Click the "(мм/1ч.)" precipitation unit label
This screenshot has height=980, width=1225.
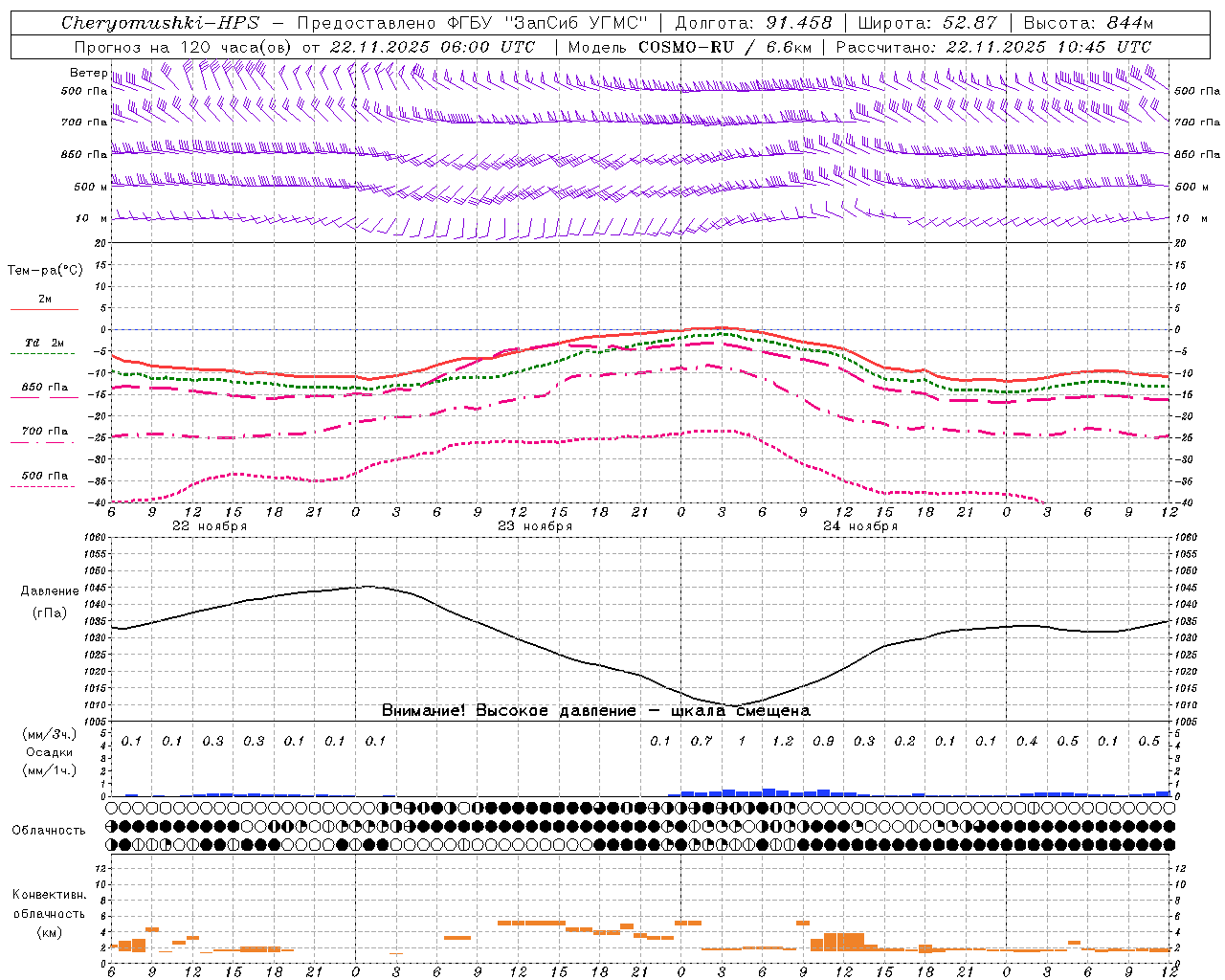pos(50,770)
